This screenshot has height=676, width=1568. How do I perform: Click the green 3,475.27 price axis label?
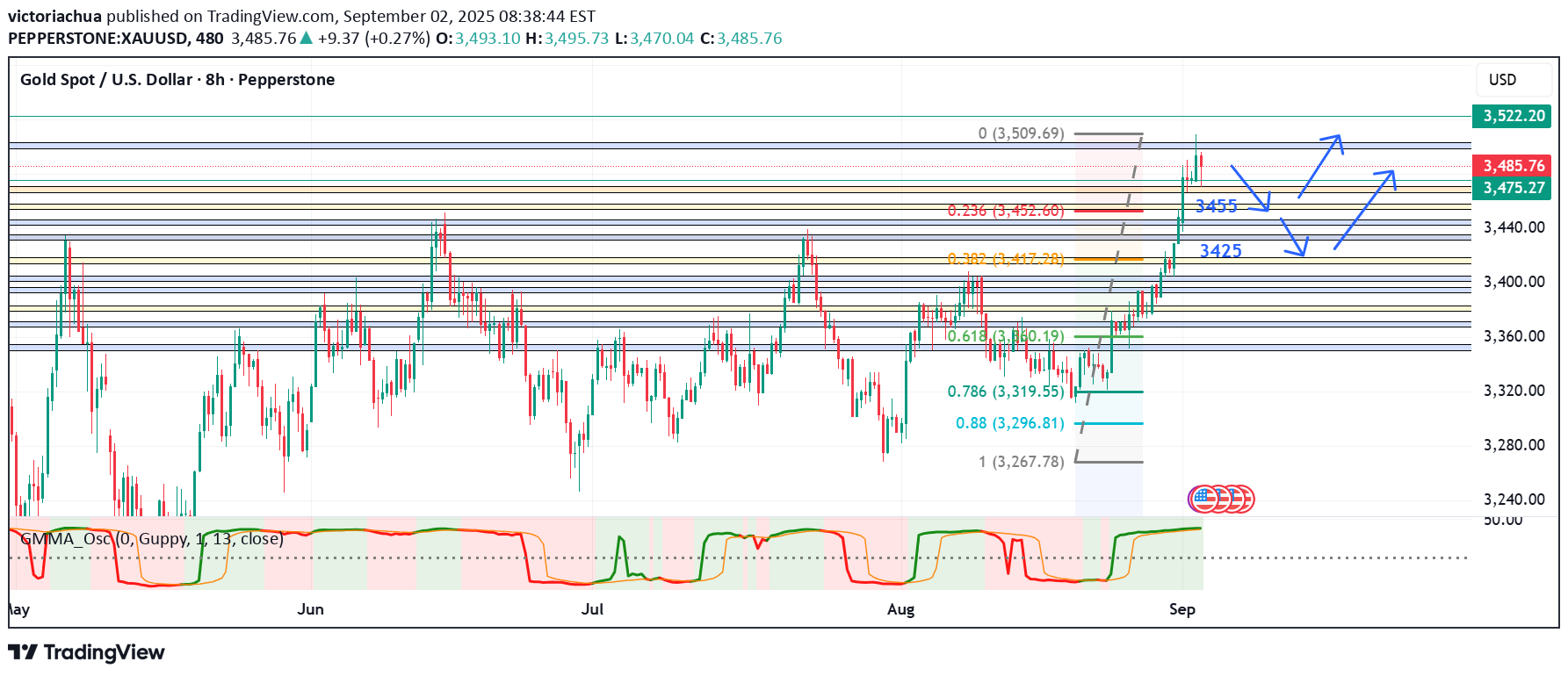[1513, 188]
